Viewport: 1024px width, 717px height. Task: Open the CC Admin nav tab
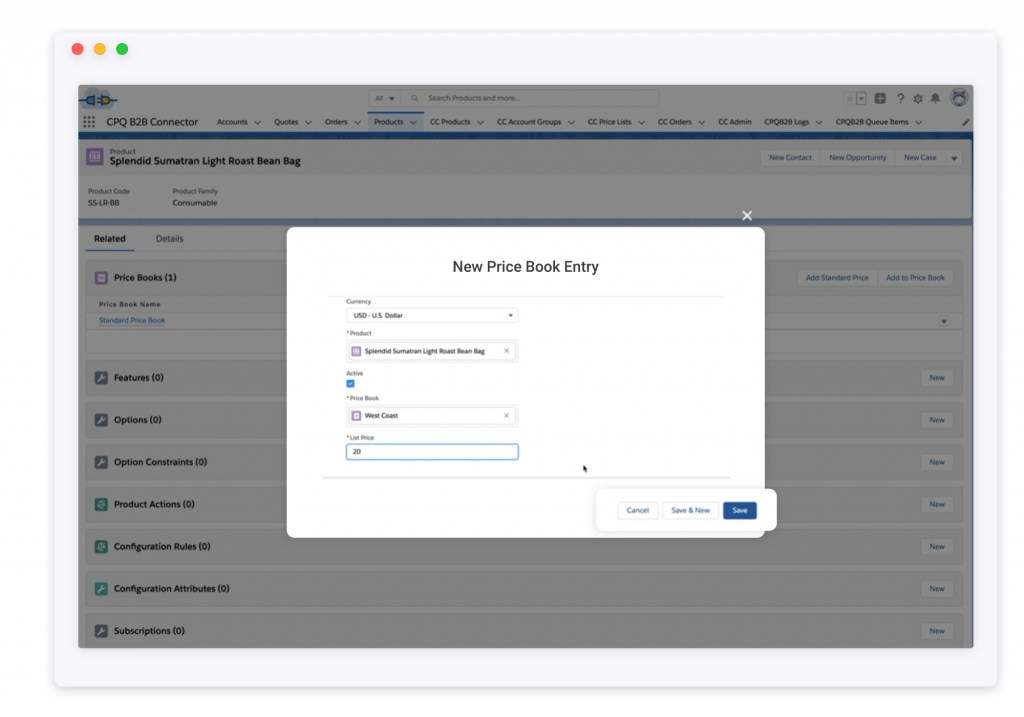[735, 122]
